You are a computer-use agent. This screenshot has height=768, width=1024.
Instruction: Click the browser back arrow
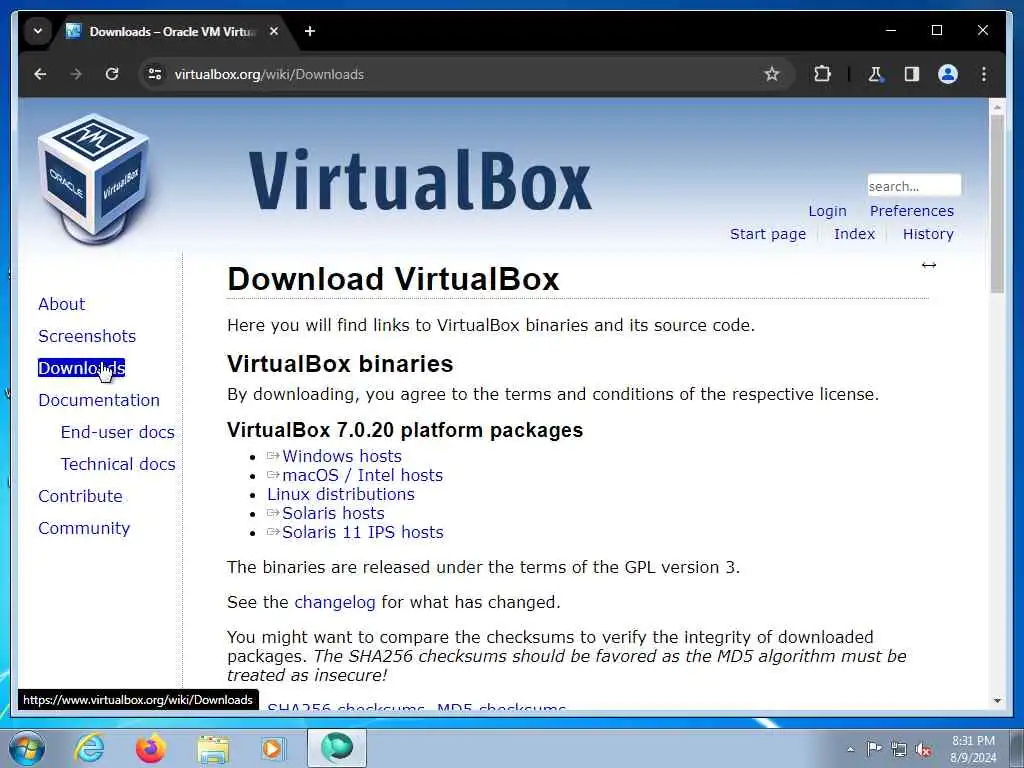point(40,74)
